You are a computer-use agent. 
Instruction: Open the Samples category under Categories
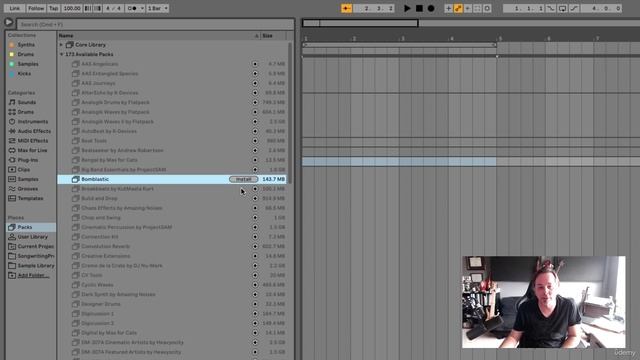(28, 179)
